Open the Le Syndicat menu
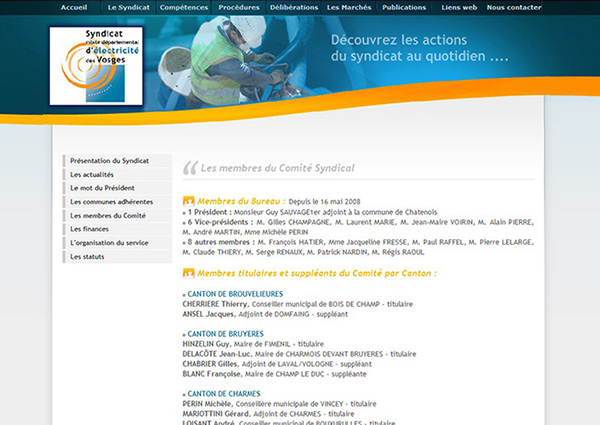This screenshot has width=600, height=425. point(128,6)
